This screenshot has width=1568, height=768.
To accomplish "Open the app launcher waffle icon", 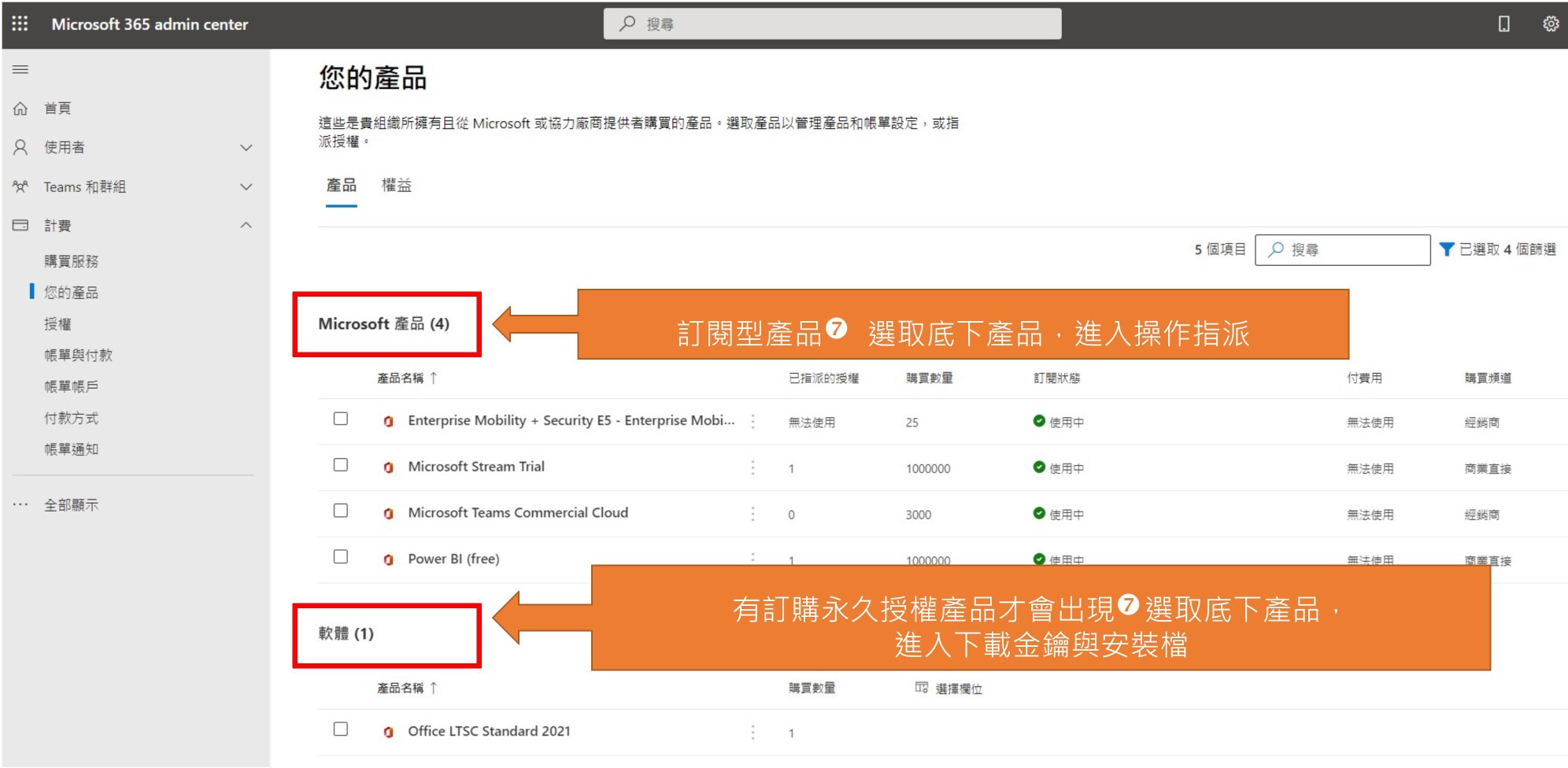I will (x=20, y=24).
